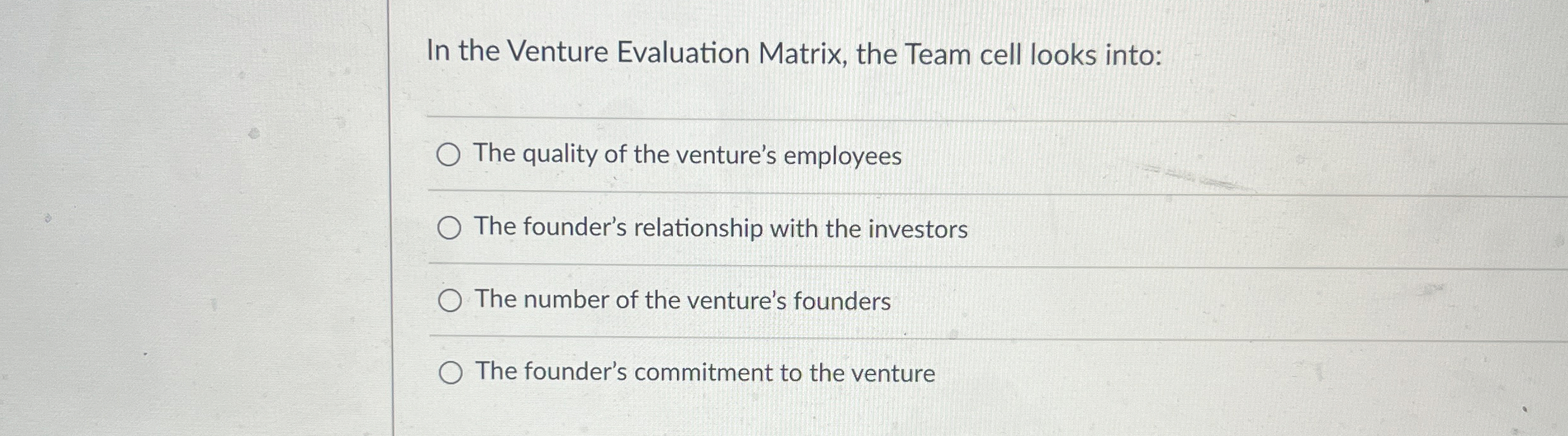1568x436 pixels.
Task: Click the text 'The quality of the venture's employees'
Action: (x=688, y=154)
